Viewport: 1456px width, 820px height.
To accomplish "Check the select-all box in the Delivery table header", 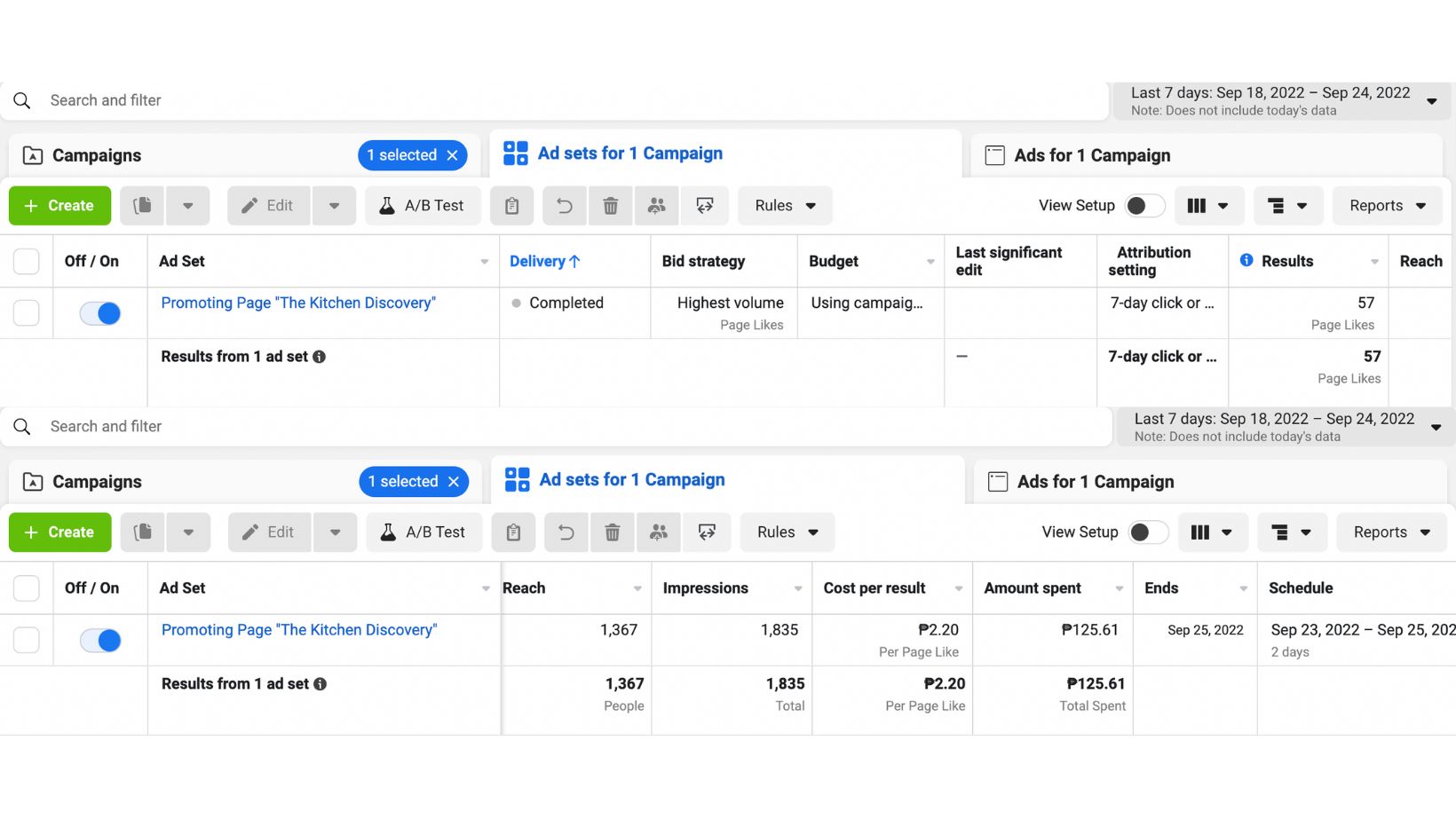I will 27,262.
